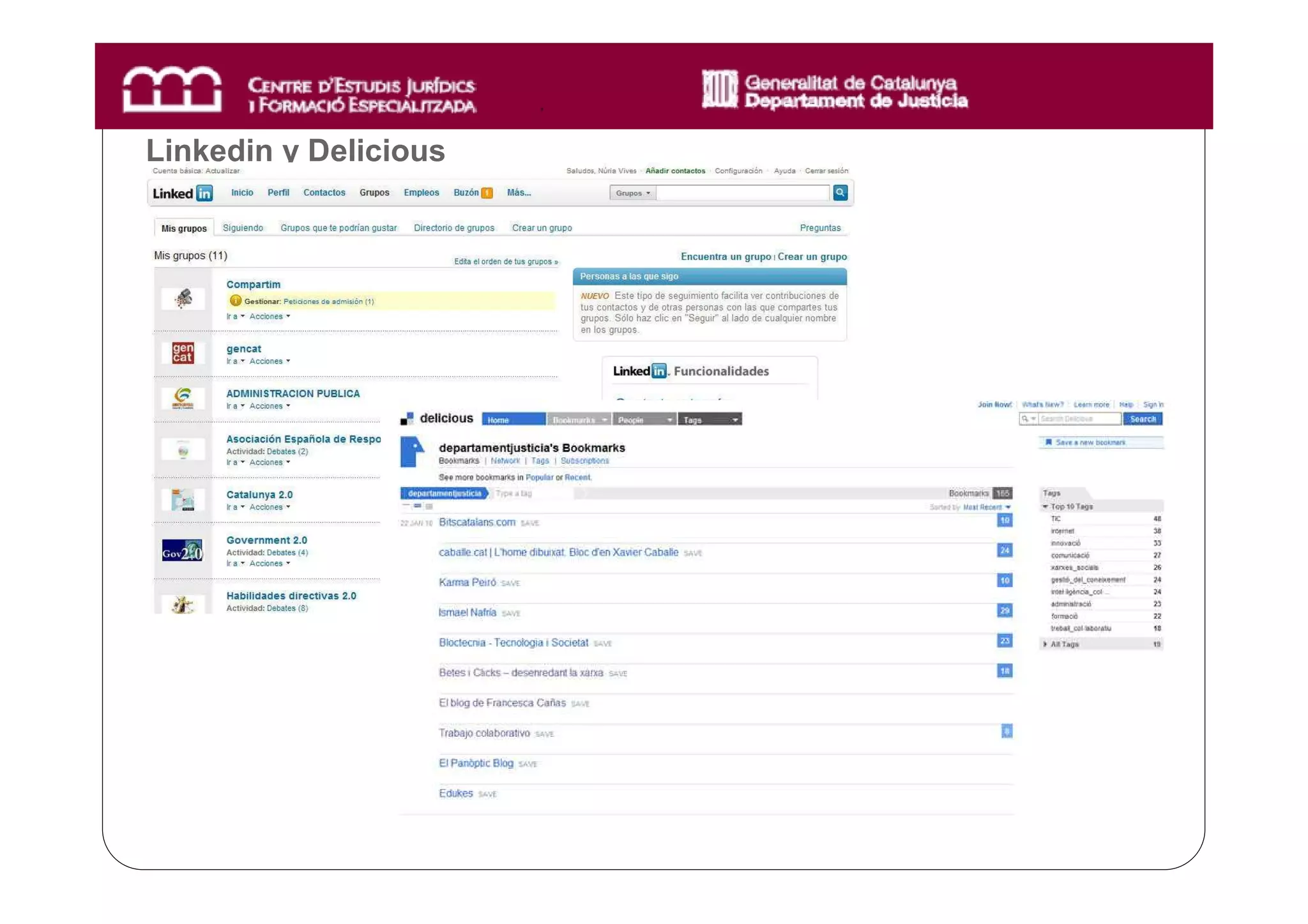Click the Government 2.0 group logo
This screenshot has height=924, width=1308.
click(182, 550)
